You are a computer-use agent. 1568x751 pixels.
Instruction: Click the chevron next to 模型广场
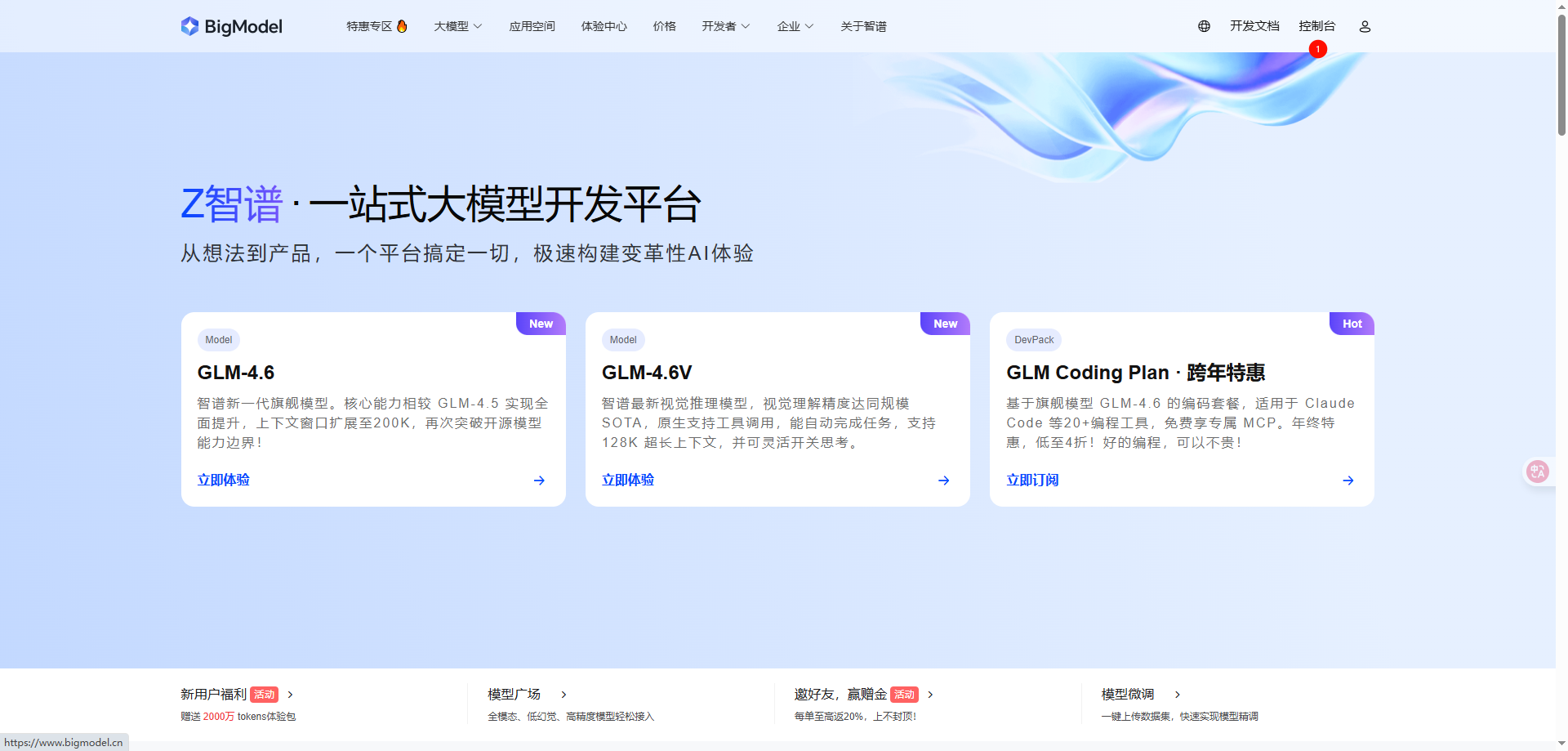point(563,695)
